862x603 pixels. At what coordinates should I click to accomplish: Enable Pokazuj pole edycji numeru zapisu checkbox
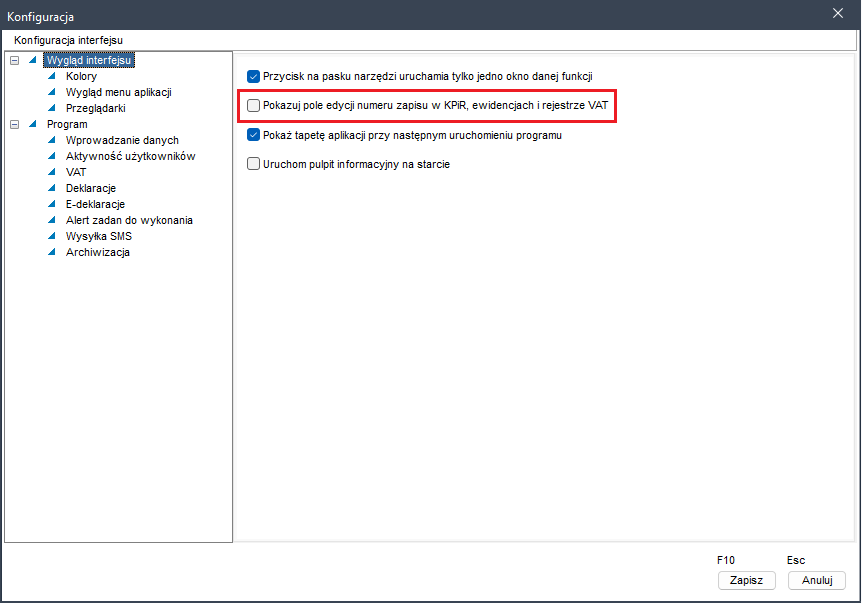coord(253,106)
